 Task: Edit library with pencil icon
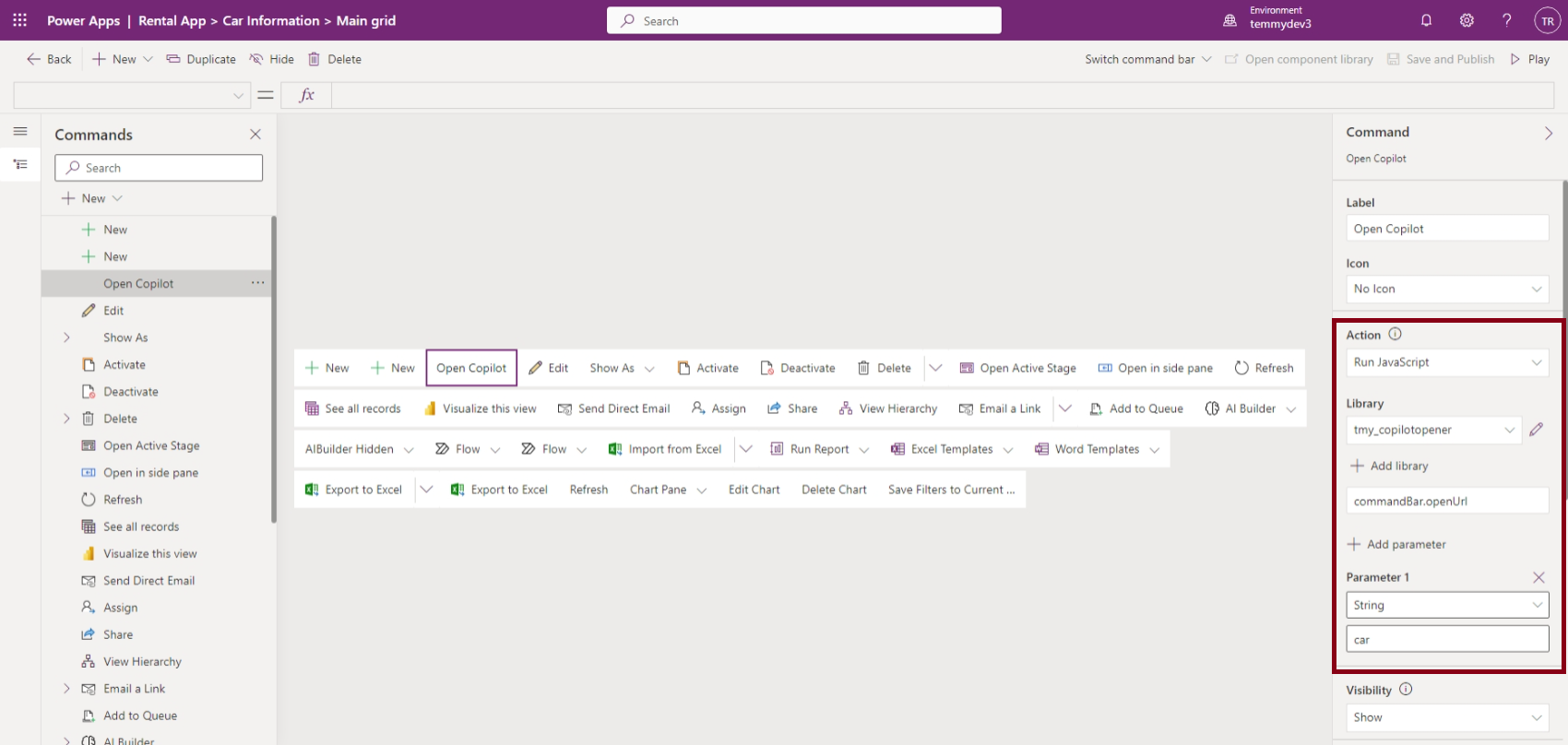[1536, 430]
